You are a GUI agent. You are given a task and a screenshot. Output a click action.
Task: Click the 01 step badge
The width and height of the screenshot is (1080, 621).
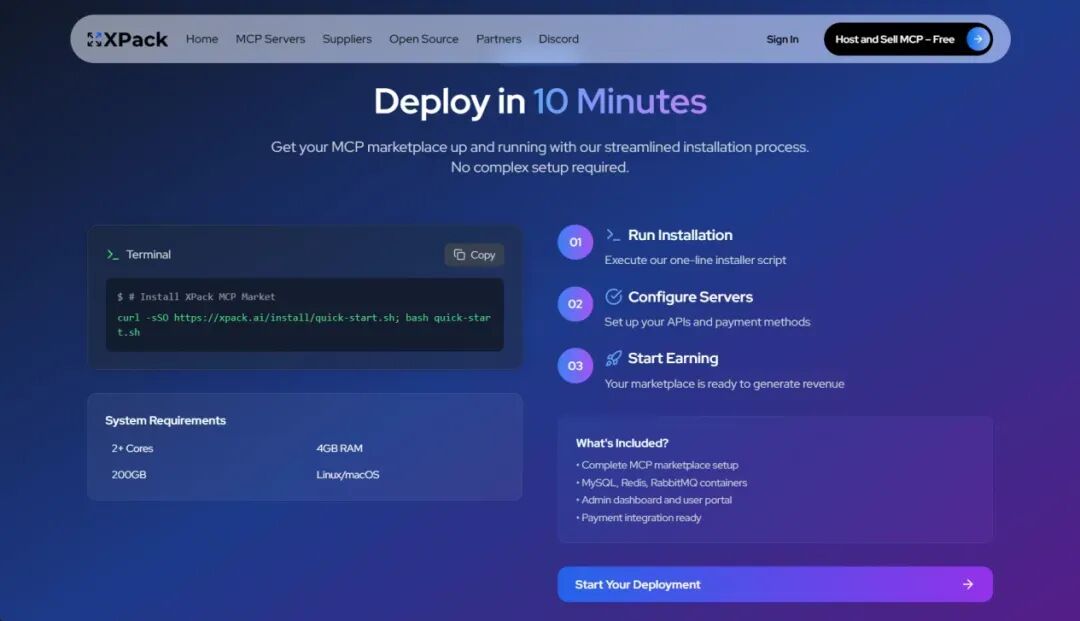(x=575, y=242)
